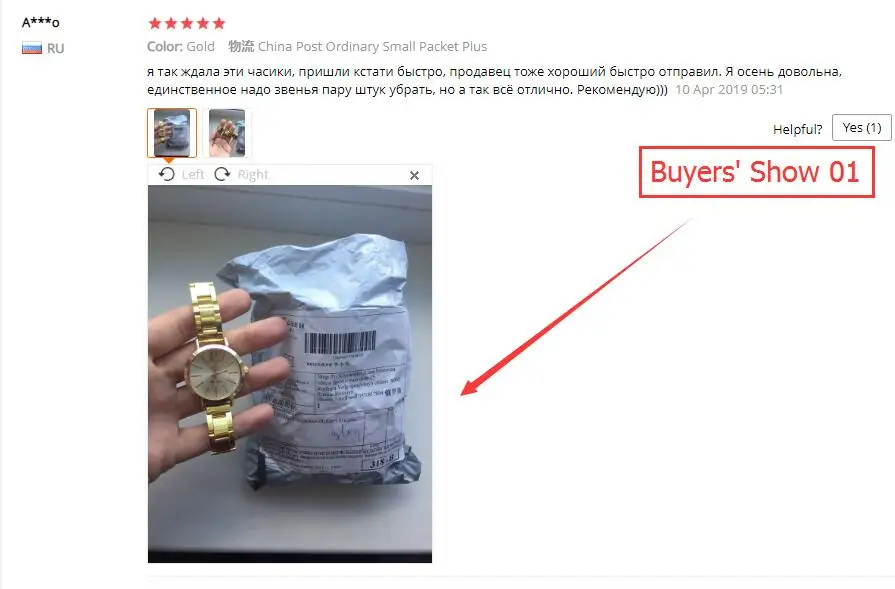Image resolution: width=895 pixels, height=589 pixels.
Task: Click the rotate right arrow icon
Action: (x=222, y=174)
